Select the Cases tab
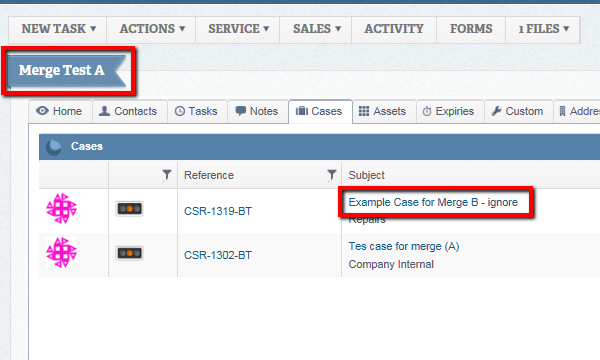Image resolution: width=600 pixels, height=360 pixels. coord(320,111)
